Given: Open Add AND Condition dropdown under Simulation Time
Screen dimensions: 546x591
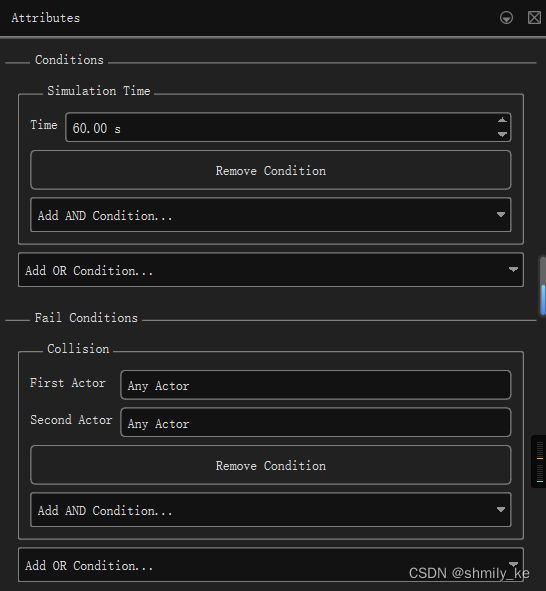Looking at the screenshot, I should point(271,215).
